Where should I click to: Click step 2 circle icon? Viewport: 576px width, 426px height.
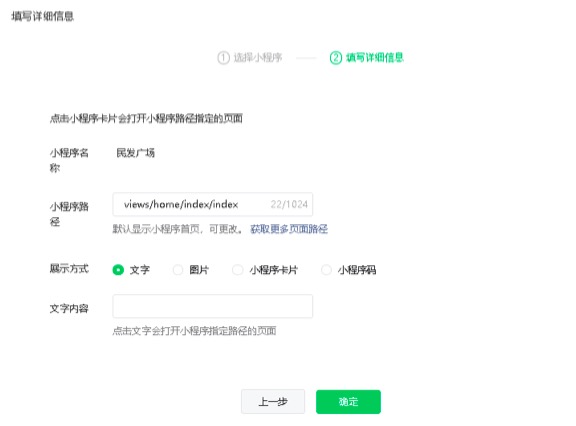coord(336,58)
